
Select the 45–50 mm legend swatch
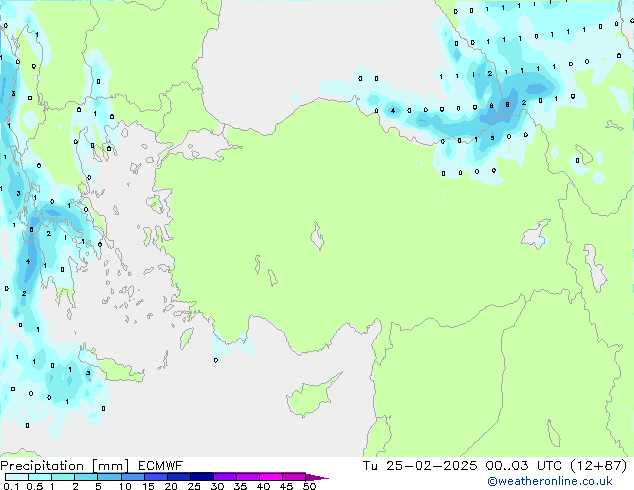294,477
